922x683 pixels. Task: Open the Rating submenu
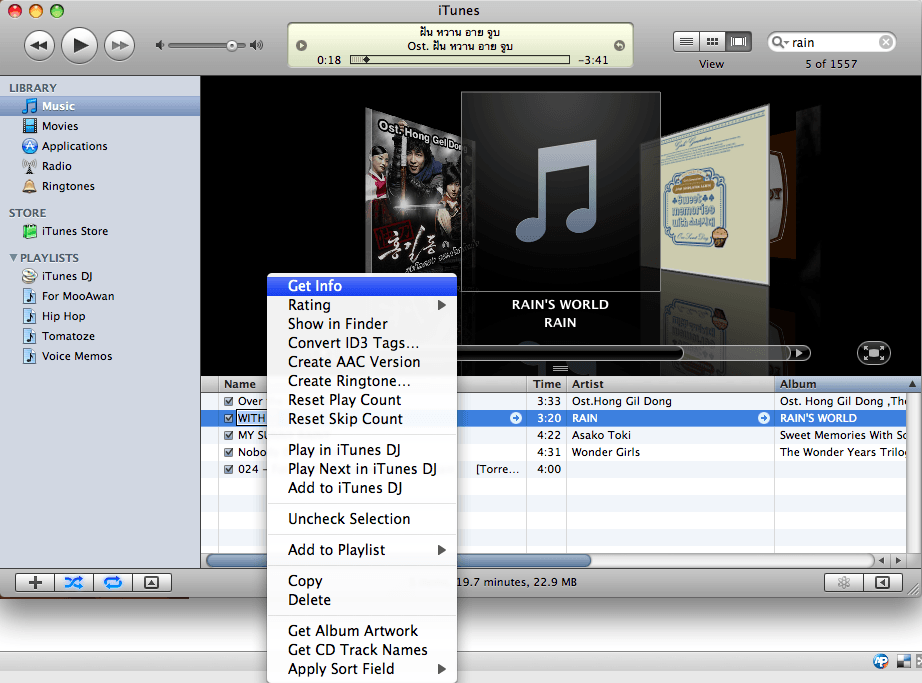(362, 304)
